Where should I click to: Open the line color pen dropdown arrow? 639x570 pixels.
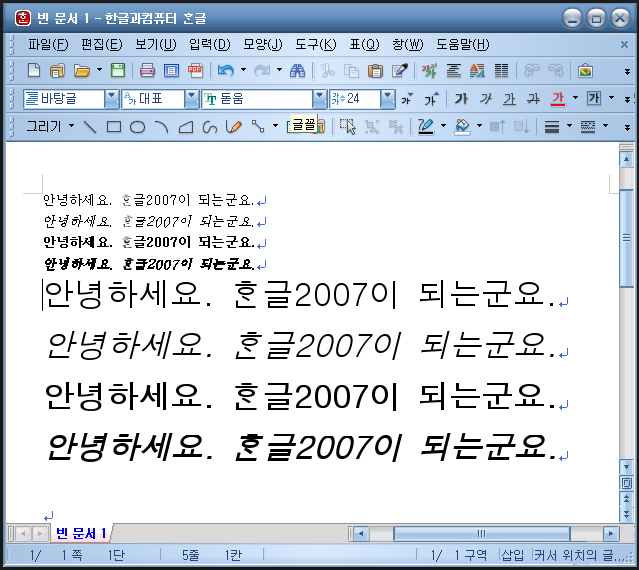(443, 126)
